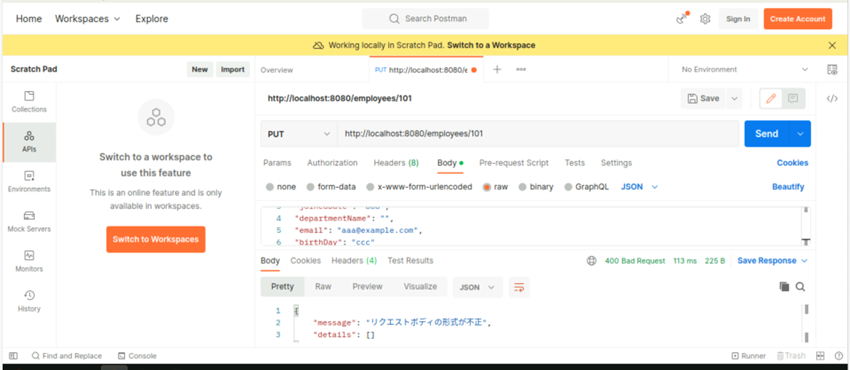
Task: Click the pencil edit mode icon
Action: click(x=771, y=99)
